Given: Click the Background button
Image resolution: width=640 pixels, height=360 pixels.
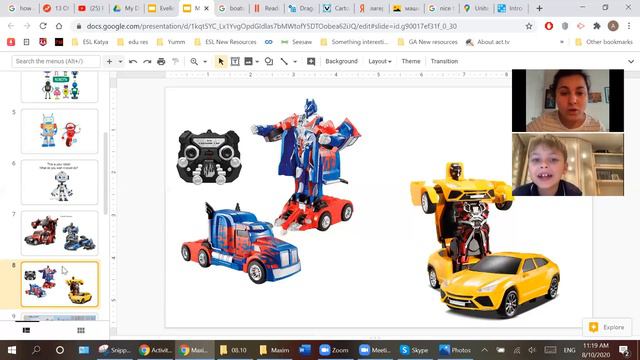Looking at the screenshot, I should pos(341,62).
